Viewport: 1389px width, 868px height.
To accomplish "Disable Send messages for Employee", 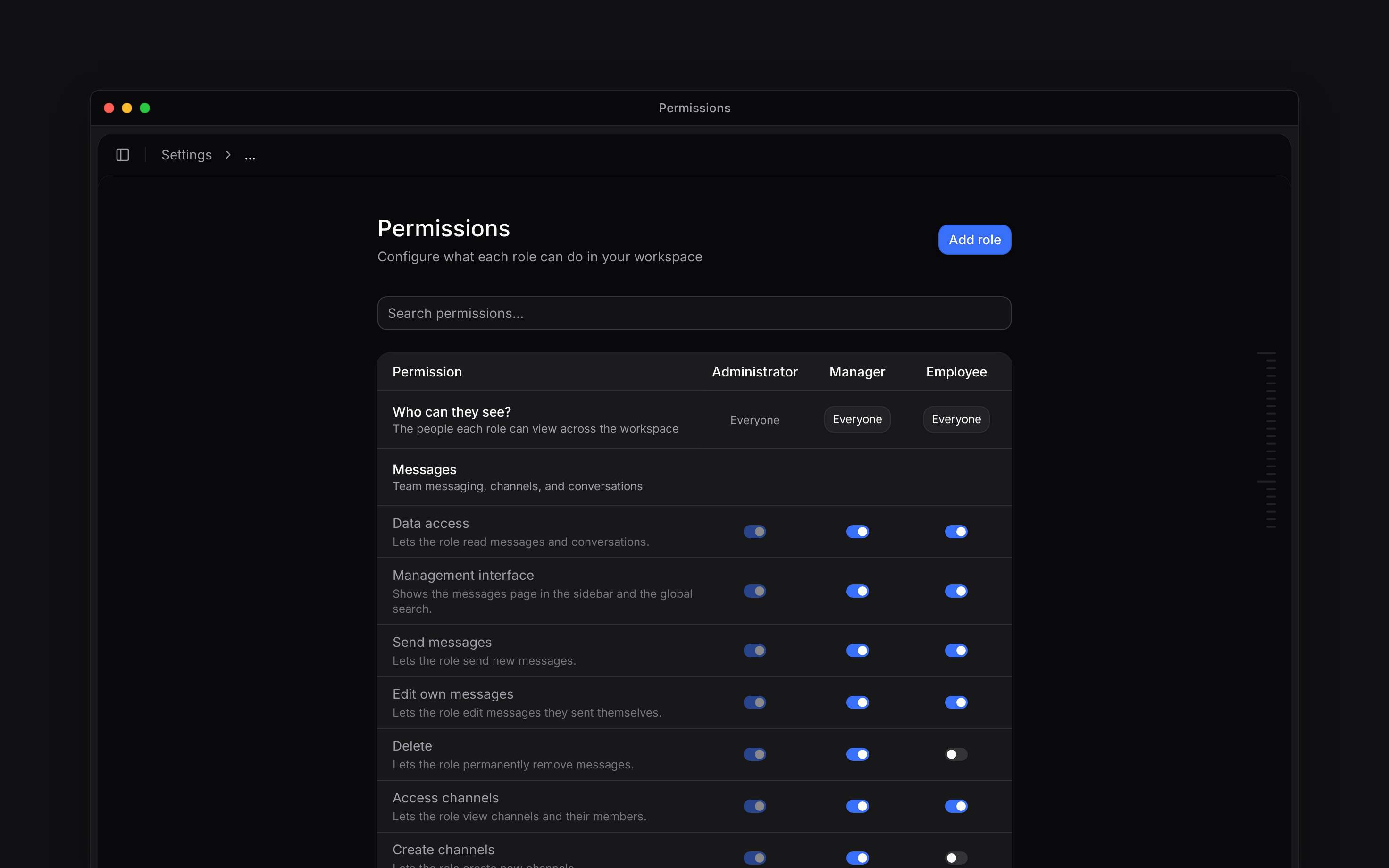I will [x=956, y=651].
